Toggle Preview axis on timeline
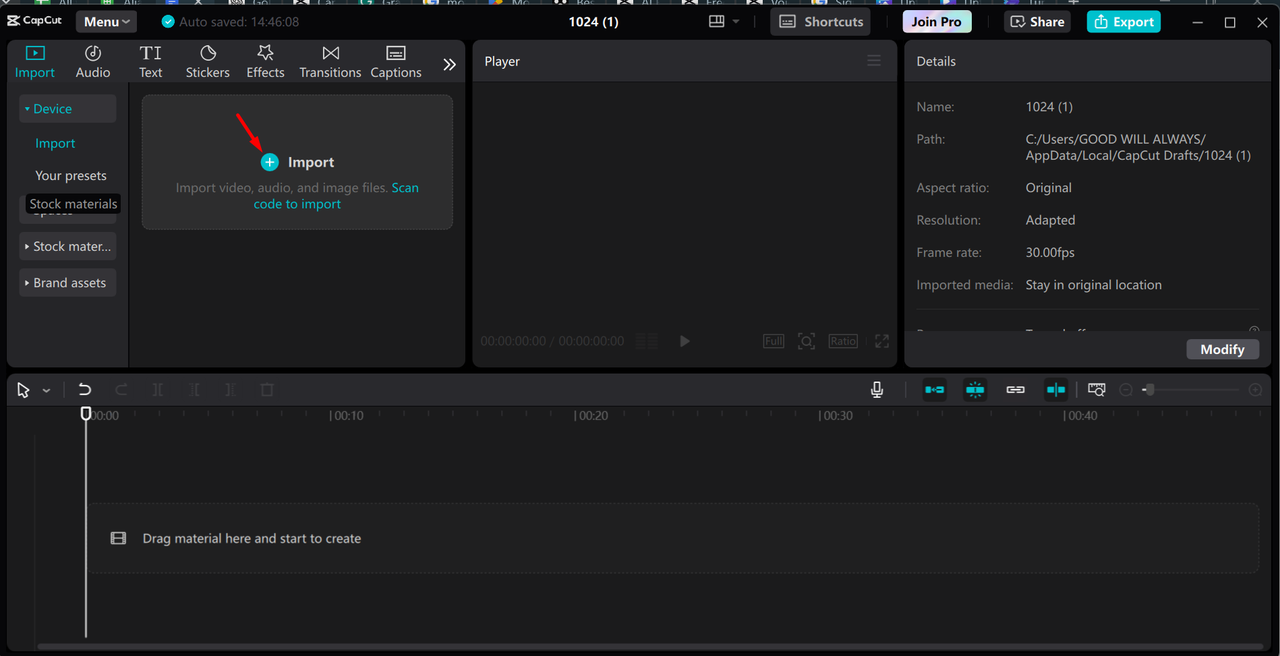 point(1056,390)
